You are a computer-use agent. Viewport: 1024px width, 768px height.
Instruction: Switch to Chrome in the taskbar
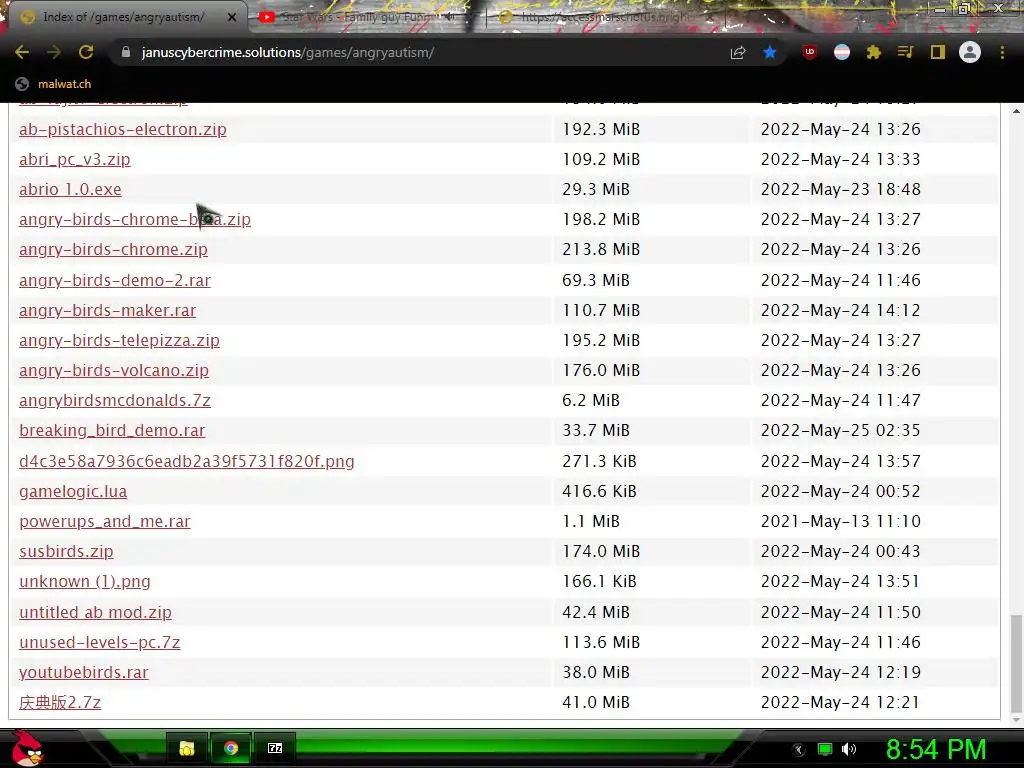231,748
